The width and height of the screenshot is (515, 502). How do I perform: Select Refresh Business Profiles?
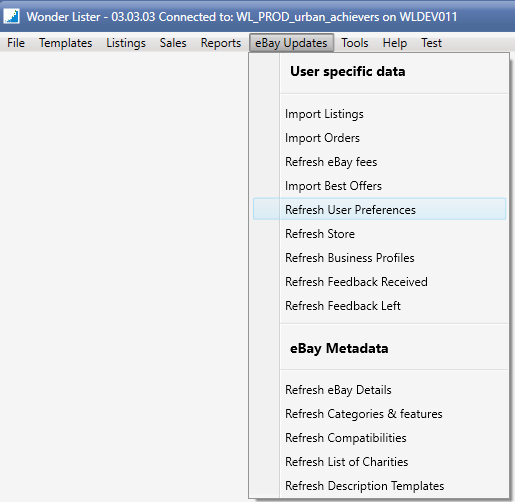point(379,258)
